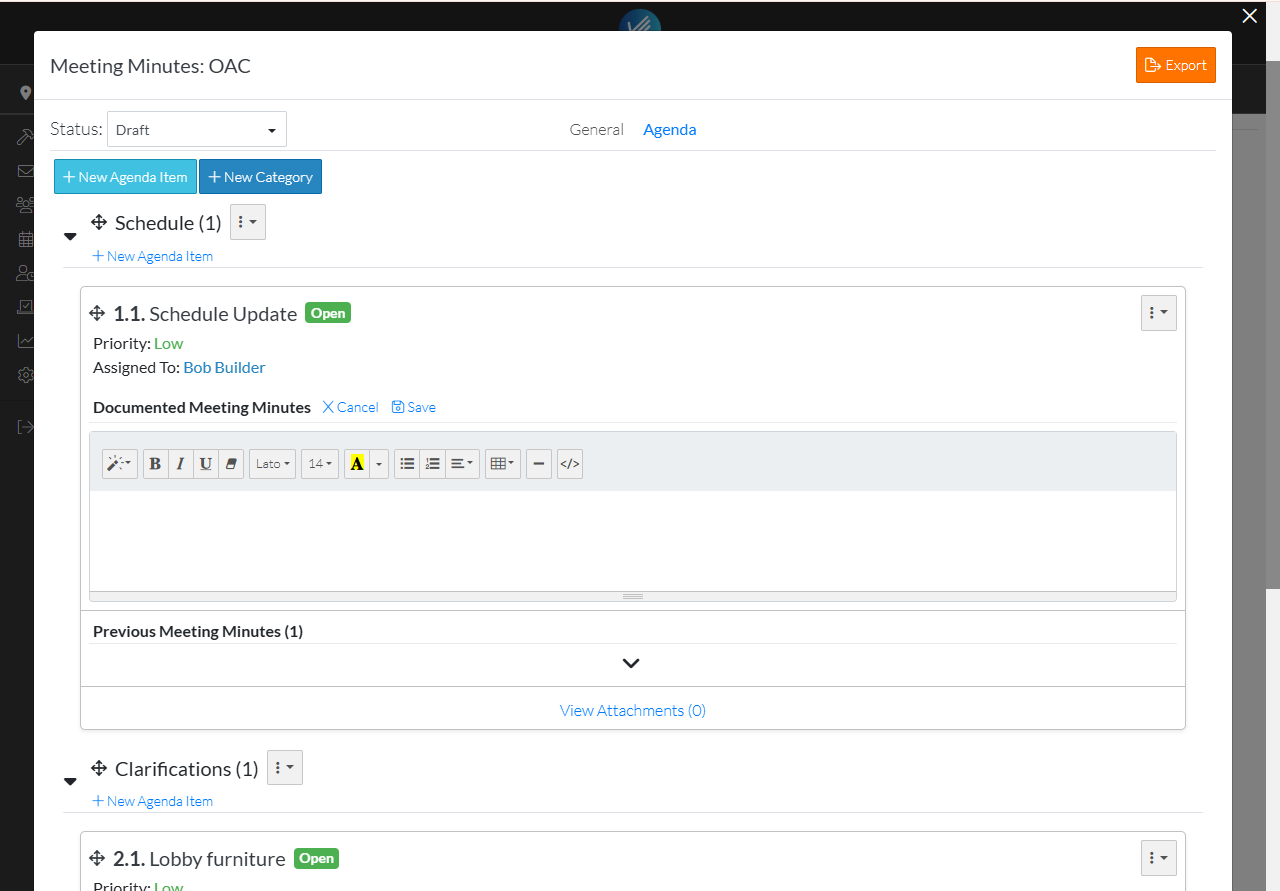Open the font size 14 dropdown
The height and width of the screenshot is (891, 1280).
tap(320, 464)
